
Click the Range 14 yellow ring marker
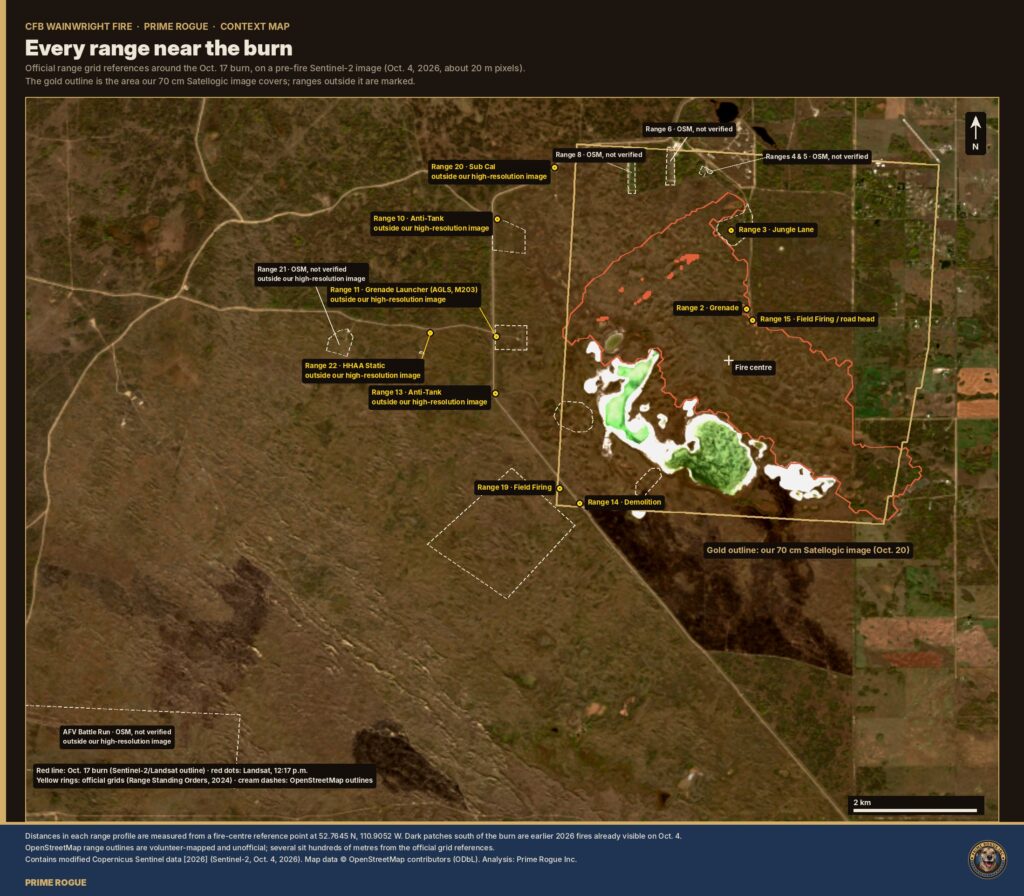pos(579,504)
